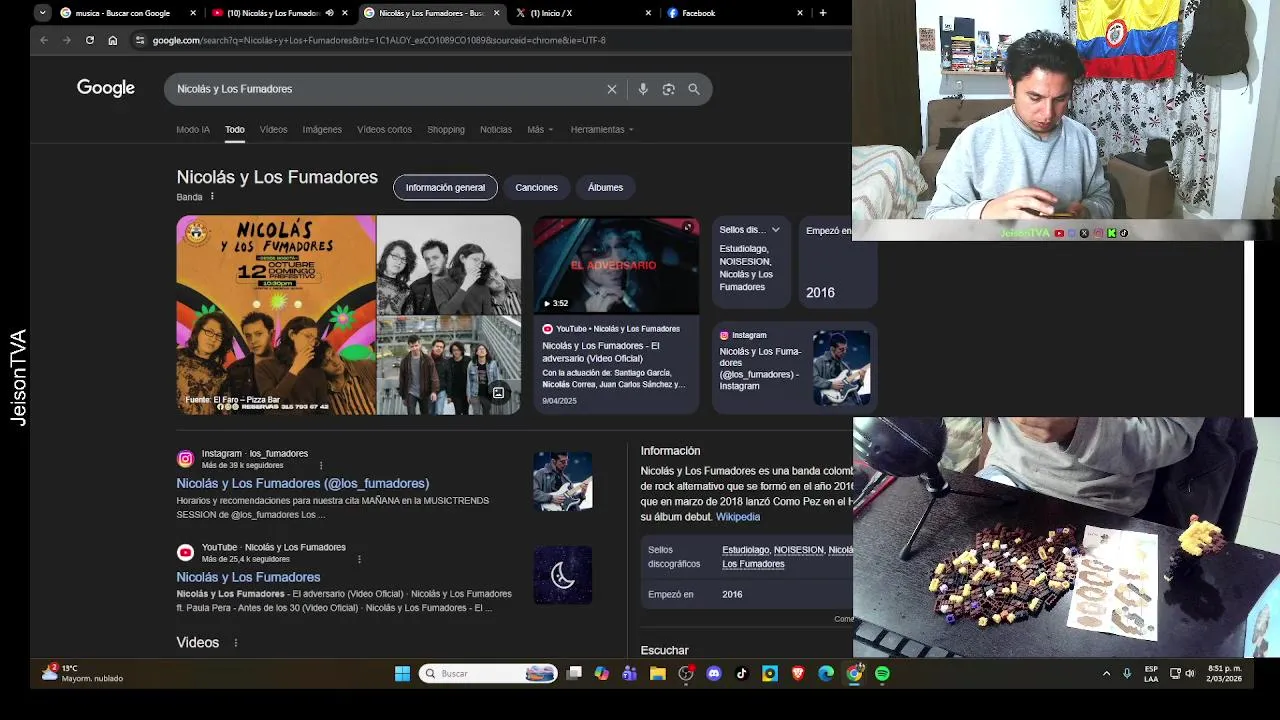
Task: Go back to the previous page
Action: 44,40
